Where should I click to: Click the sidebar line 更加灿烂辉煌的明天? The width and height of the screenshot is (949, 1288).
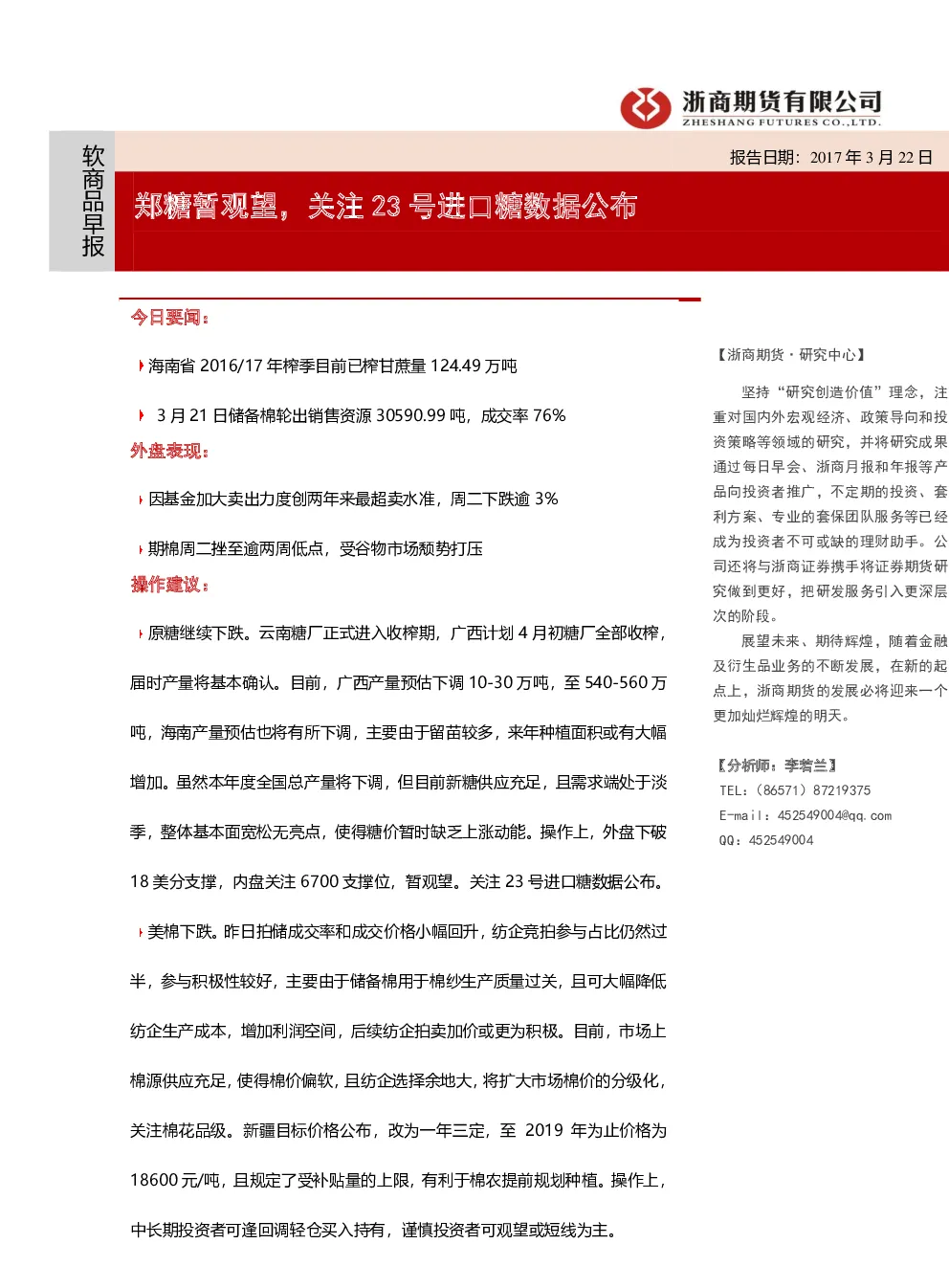click(x=781, y=716)
